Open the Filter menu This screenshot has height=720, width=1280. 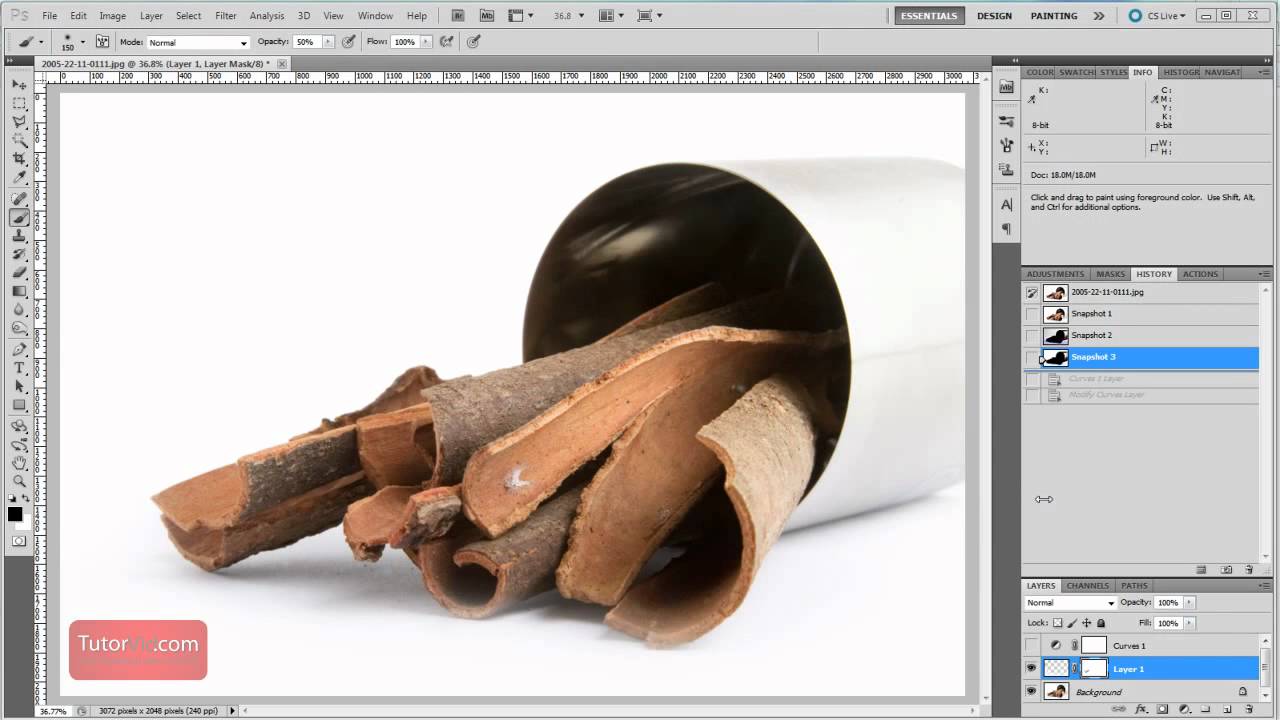tap(226, 16)
